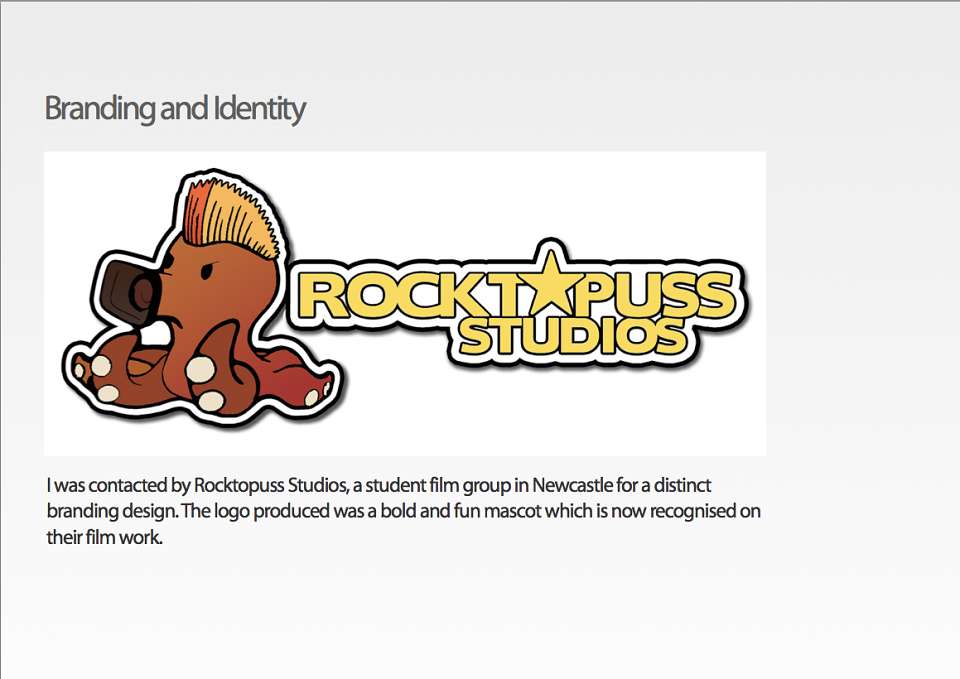The height and width of the screenshot is (679, 960).
Task: Click the orange mohawk on the mascot
Action: [233, 219]
